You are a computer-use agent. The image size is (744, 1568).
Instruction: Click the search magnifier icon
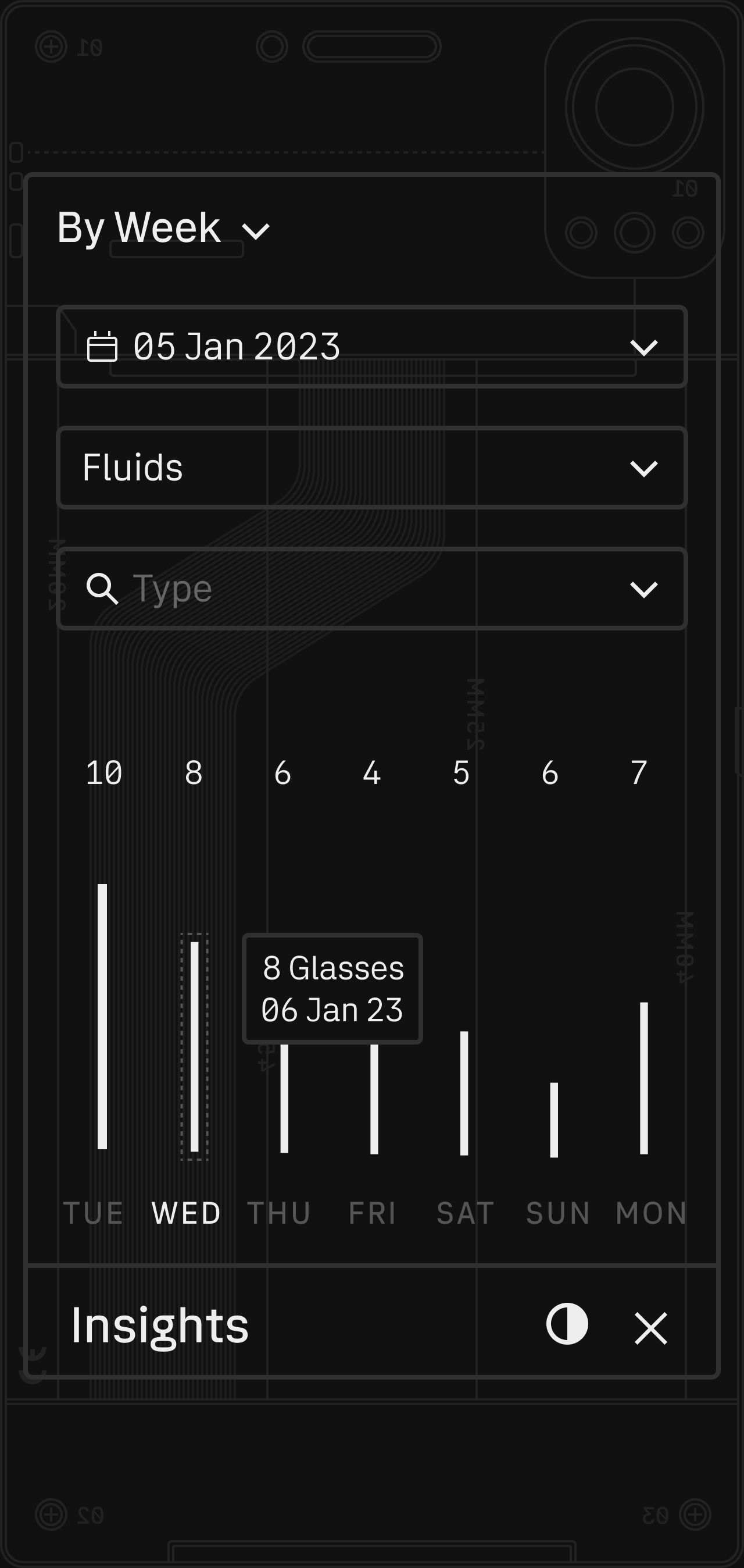pos(102,589)
